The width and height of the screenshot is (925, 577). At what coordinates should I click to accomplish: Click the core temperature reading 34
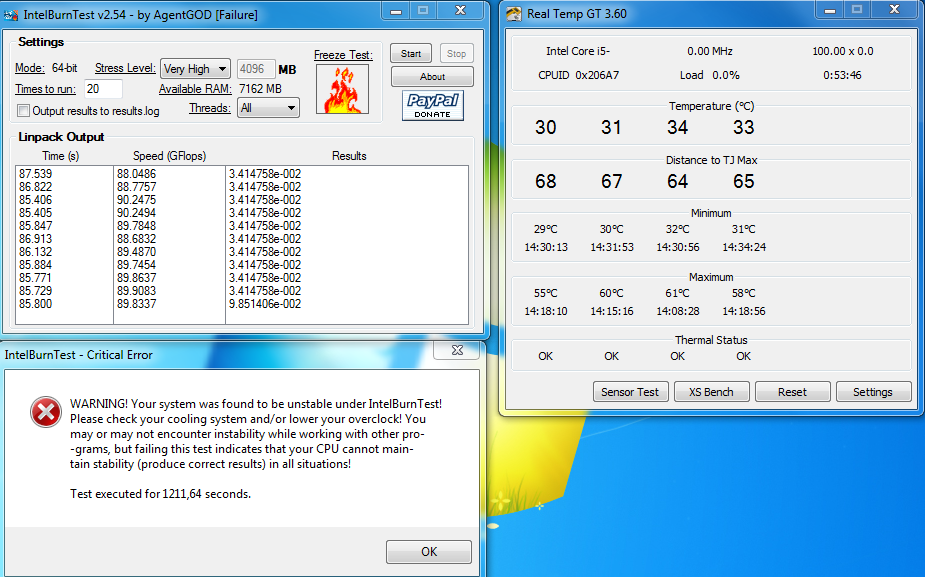click(678, 127)
